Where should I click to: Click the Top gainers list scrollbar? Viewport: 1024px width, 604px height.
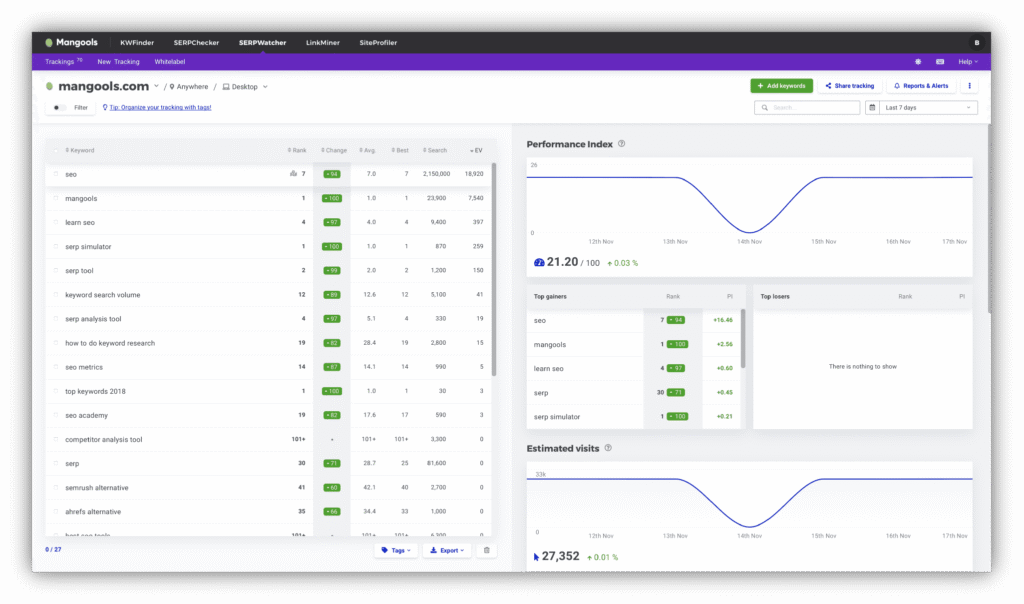point(743,339)
